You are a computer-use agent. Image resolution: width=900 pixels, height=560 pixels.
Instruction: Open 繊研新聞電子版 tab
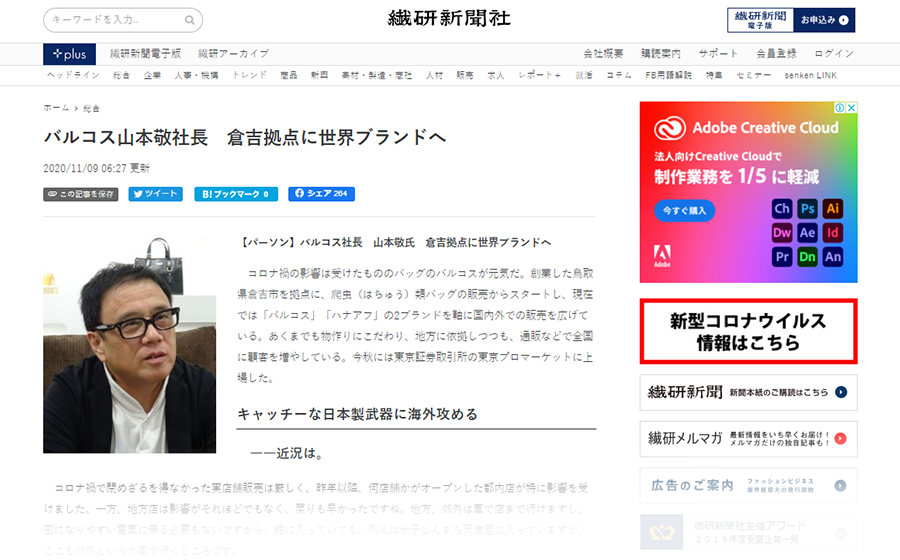point(146,54)
